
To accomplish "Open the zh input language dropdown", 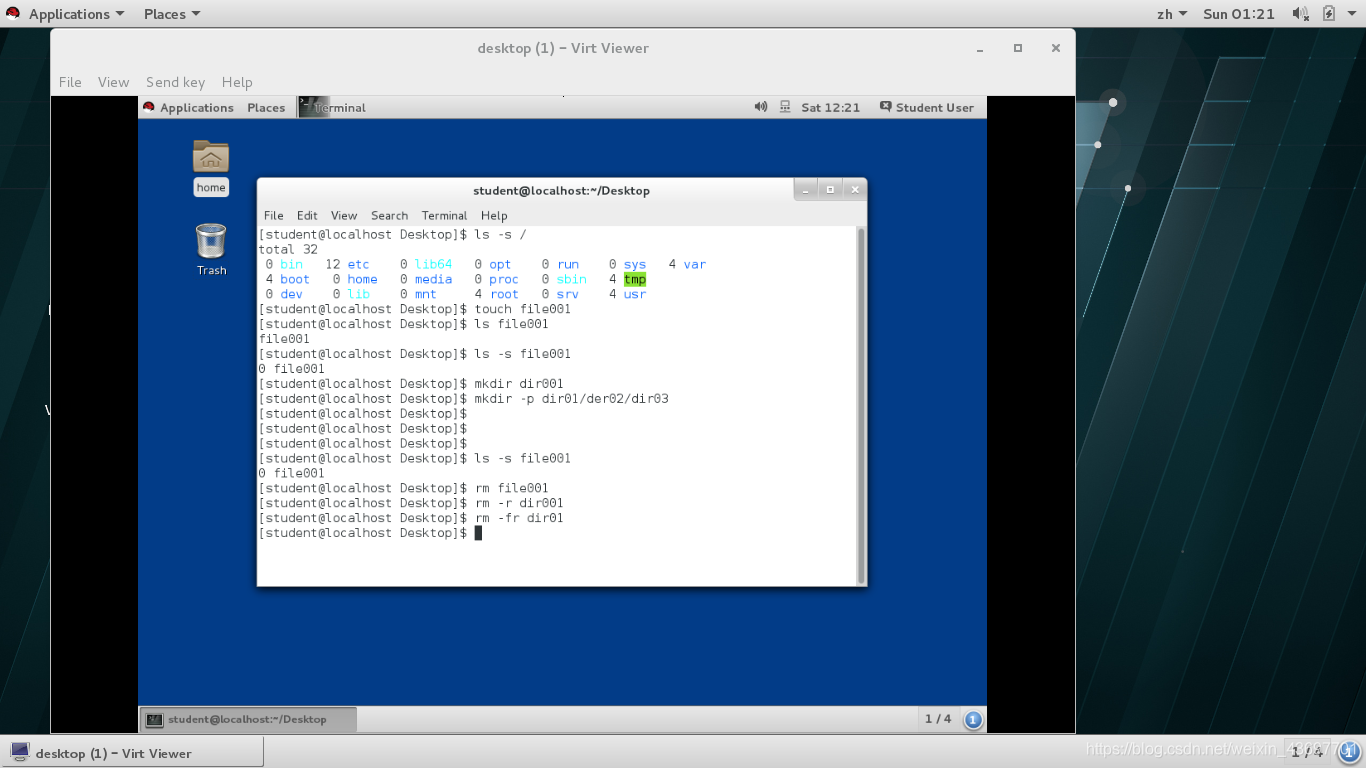I will (x=1171, y=14).
